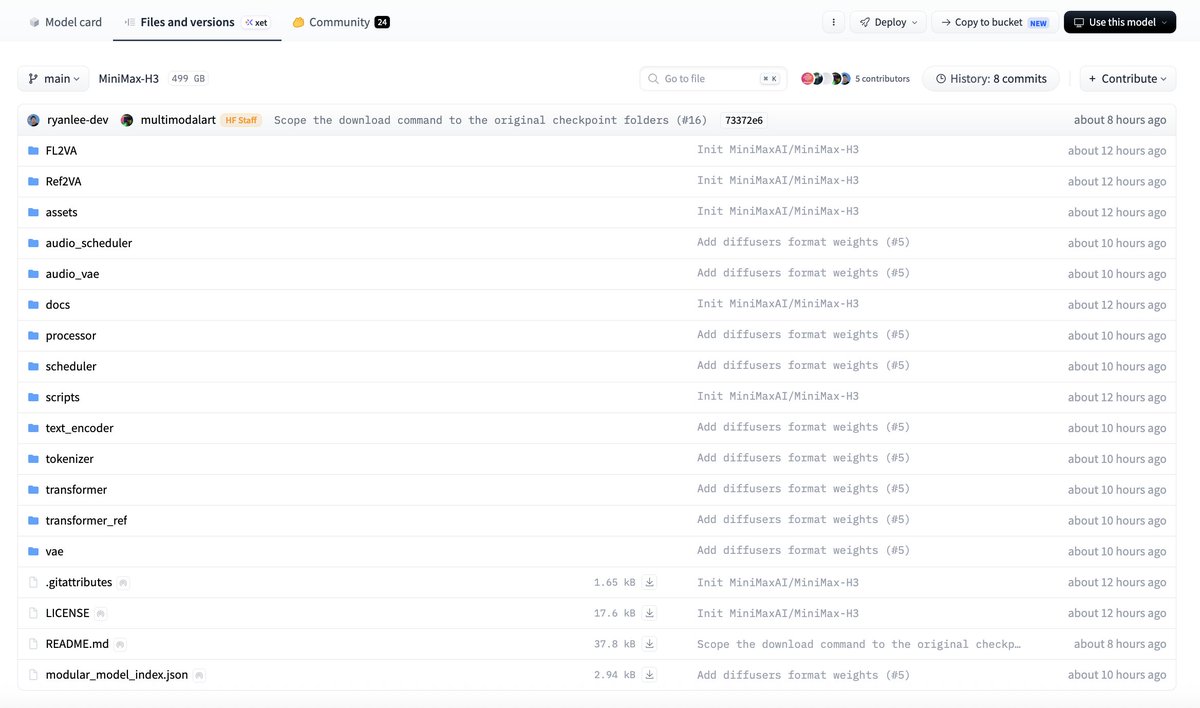The width and height of the screenshot is (1200, 708).
Task: Click the latest commit message about download command
Action: [490, 120]
